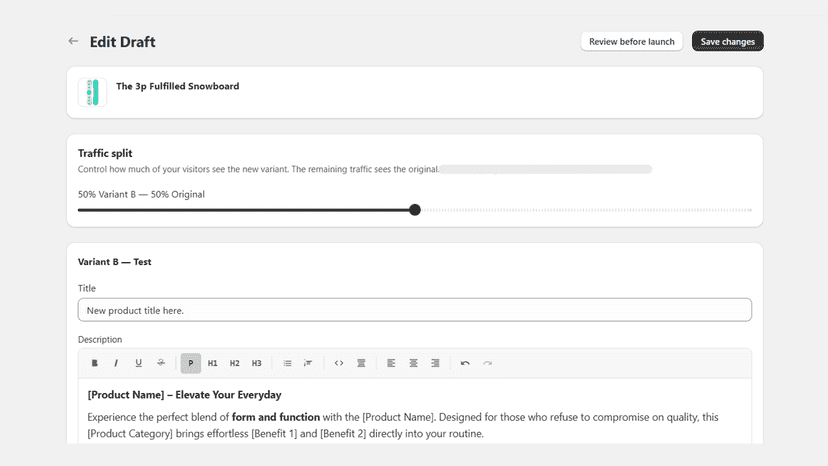Image resolution: width=828 pixels, height=466 pixels.
Task: Apply the H1 heading style
Action: coord(212,363)
